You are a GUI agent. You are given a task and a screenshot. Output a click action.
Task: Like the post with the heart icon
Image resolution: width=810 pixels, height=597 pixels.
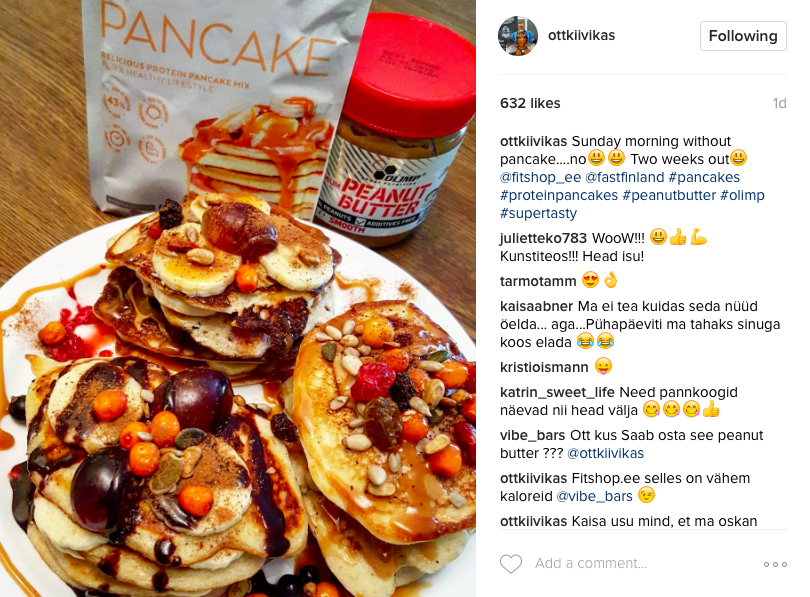click(511, 563)
